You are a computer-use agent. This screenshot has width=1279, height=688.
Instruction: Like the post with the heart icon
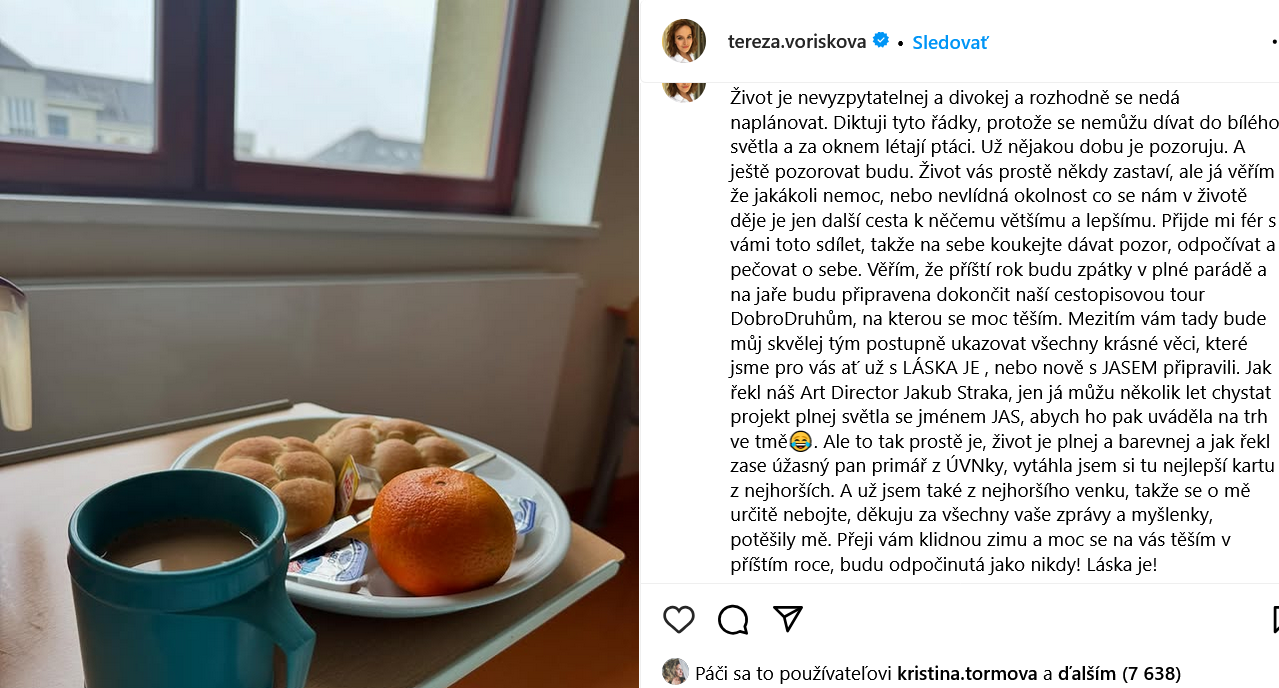pos(679,620)
